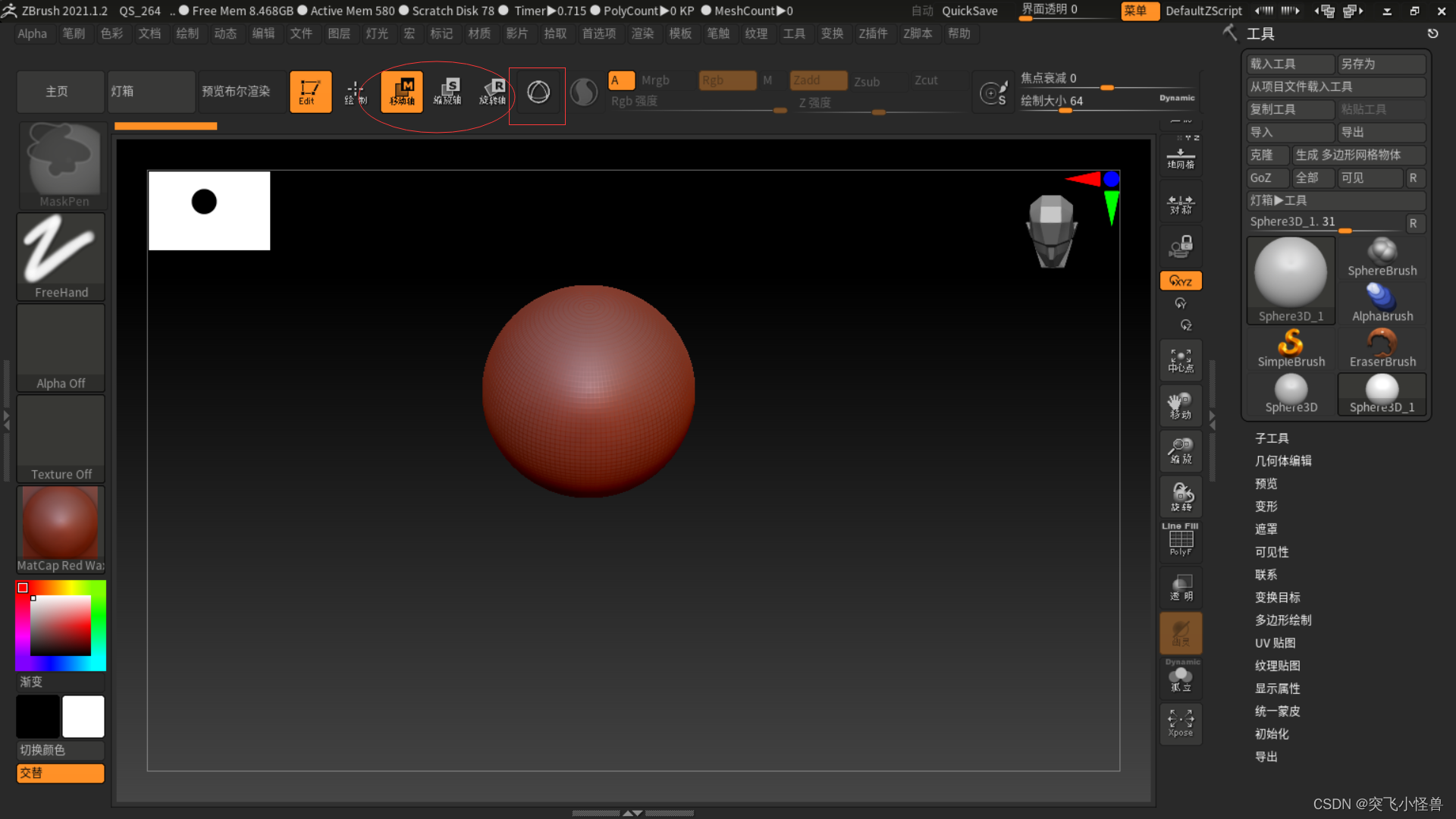The height and width of the screenshot is (819, 1456).
Task: Select the SimpleBrush tool thumbnail
Action: (1291, 348)
